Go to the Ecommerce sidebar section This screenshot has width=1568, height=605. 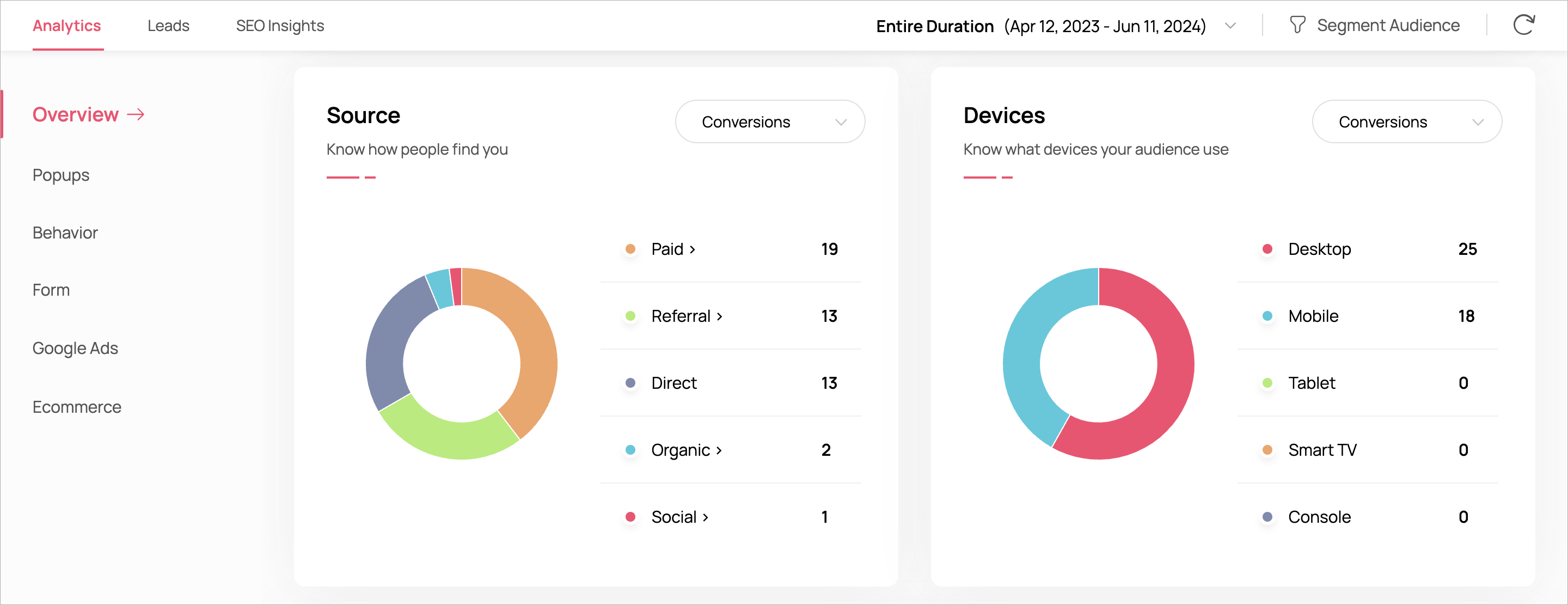[x=77, y=407]
